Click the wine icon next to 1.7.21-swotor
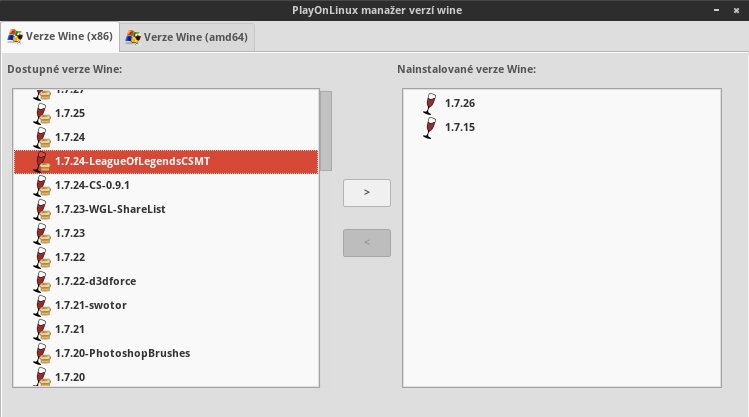Screen dimensions: 749x417 [x=41, y=305]
